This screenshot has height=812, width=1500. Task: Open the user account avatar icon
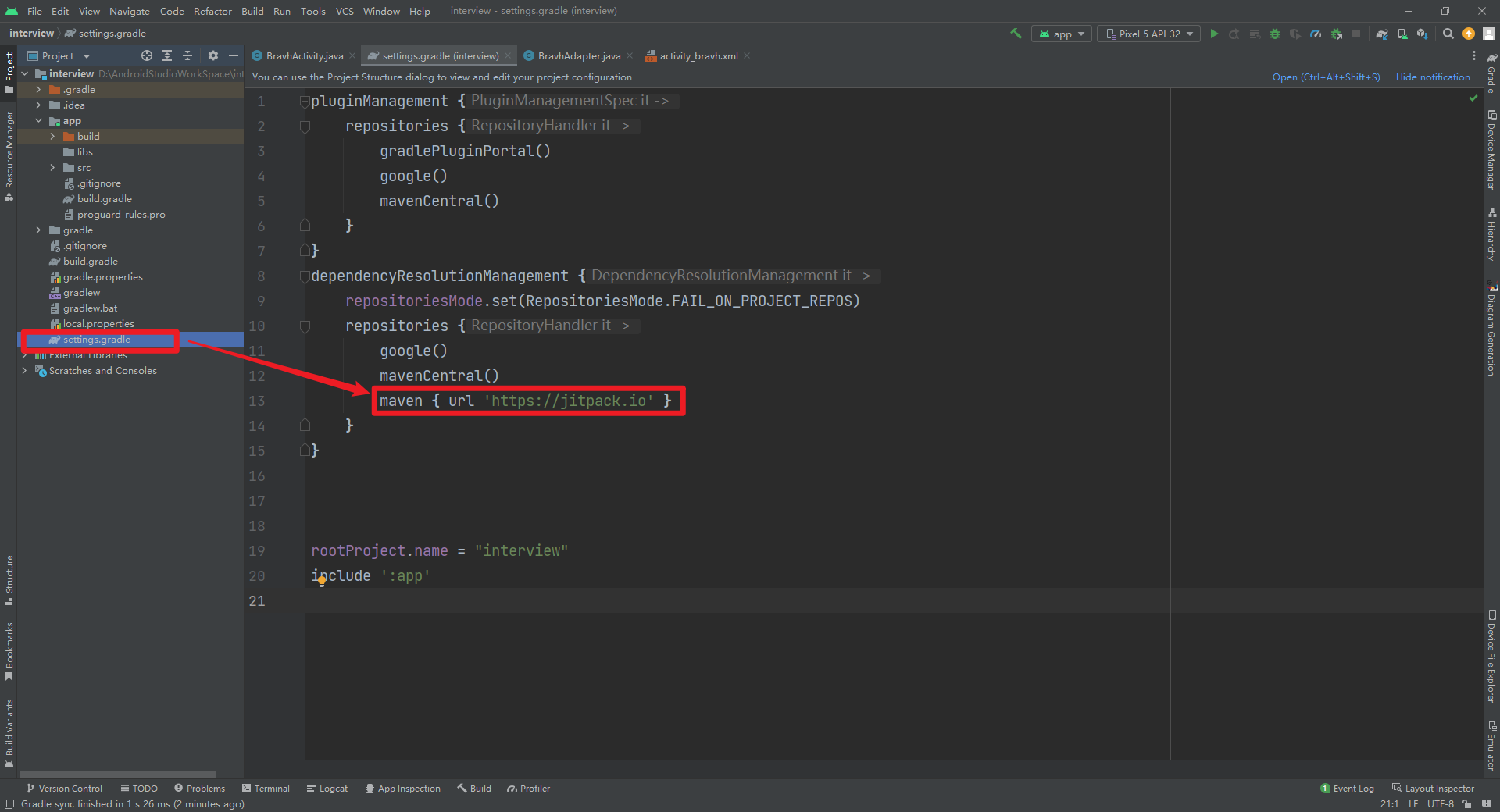pyautogui.click(x=1489, y=34)
